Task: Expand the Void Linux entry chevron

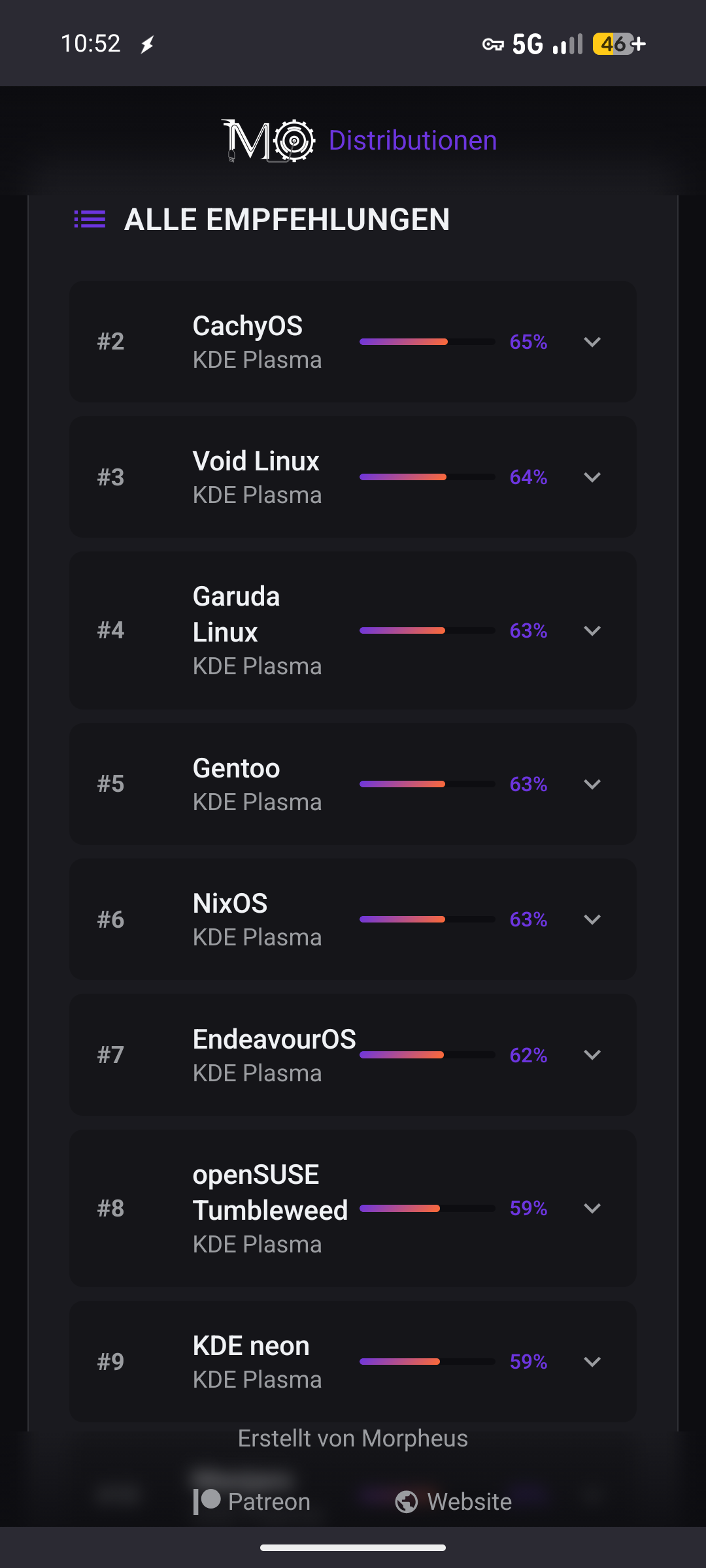Action: coord(592,477)
